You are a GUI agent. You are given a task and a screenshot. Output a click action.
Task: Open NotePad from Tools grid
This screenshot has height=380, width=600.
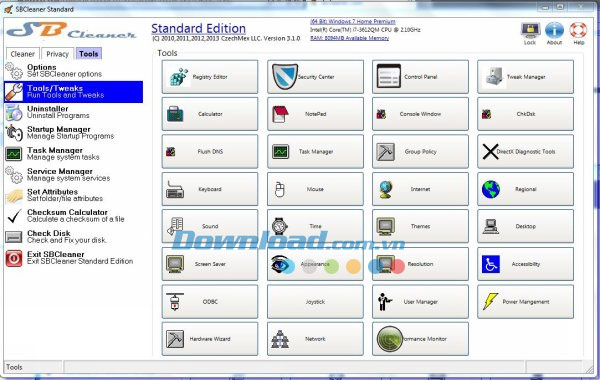[x=315, y=114]
